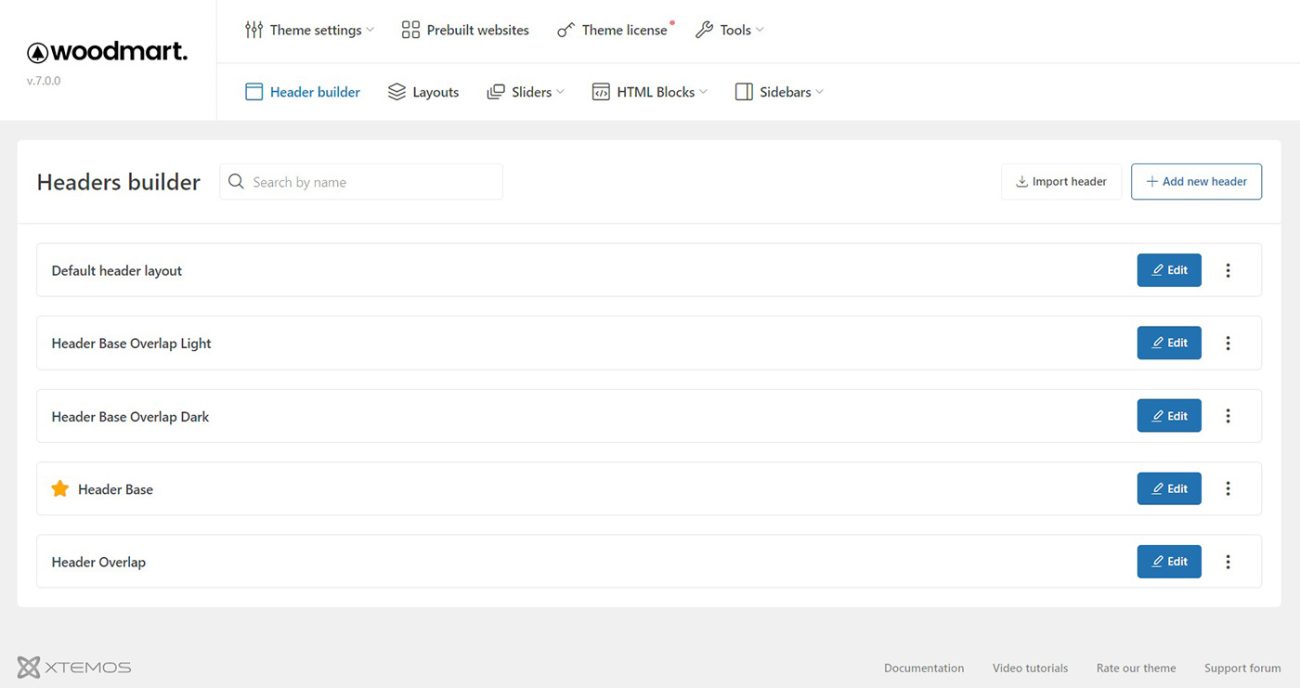This screenshot has width=1300, height=688.
Task: Open three-dot menu for Header Base Overlap Dark
Action: click(1228, 416)
